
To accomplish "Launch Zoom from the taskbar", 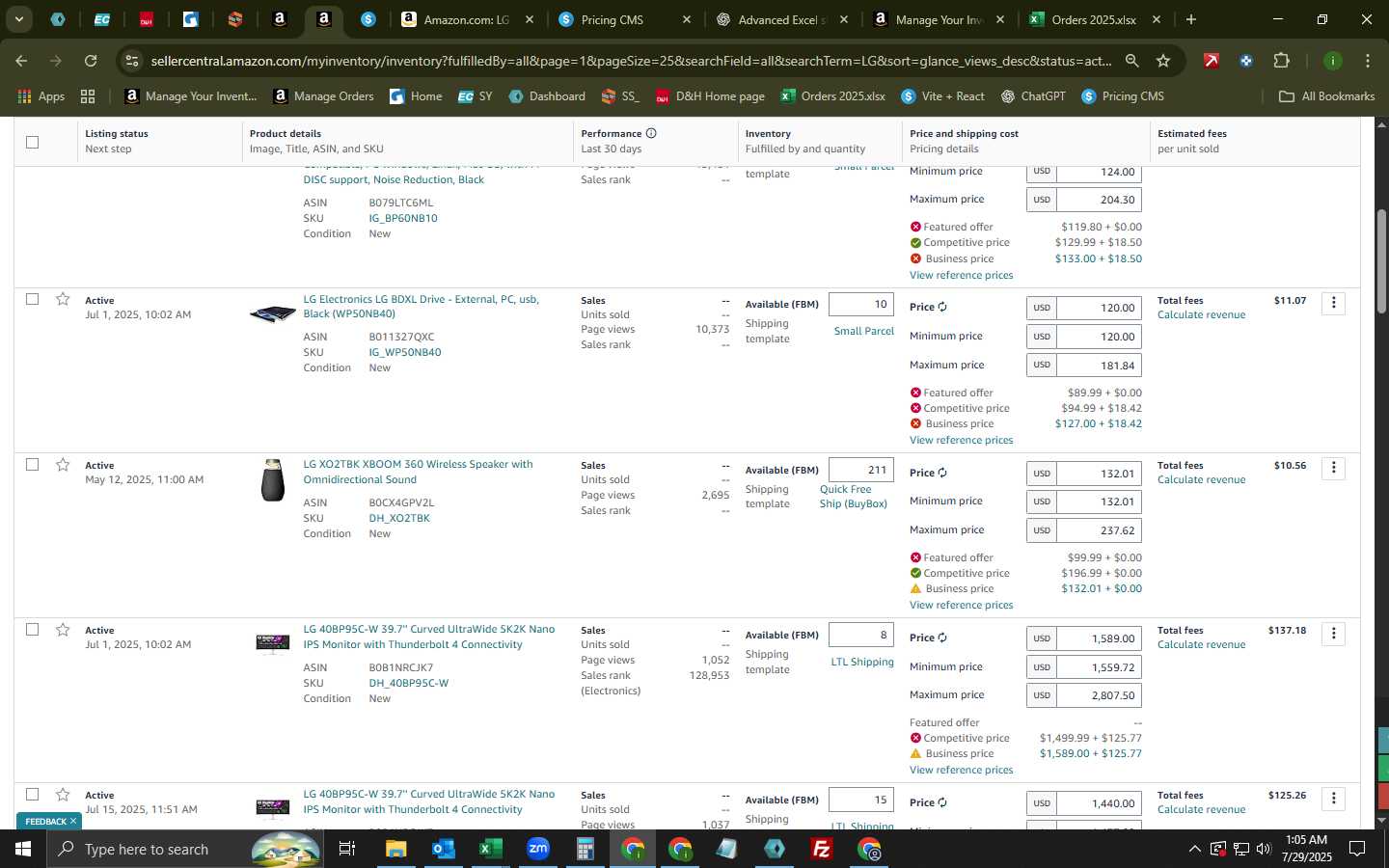I will click(x=538, y=849).
